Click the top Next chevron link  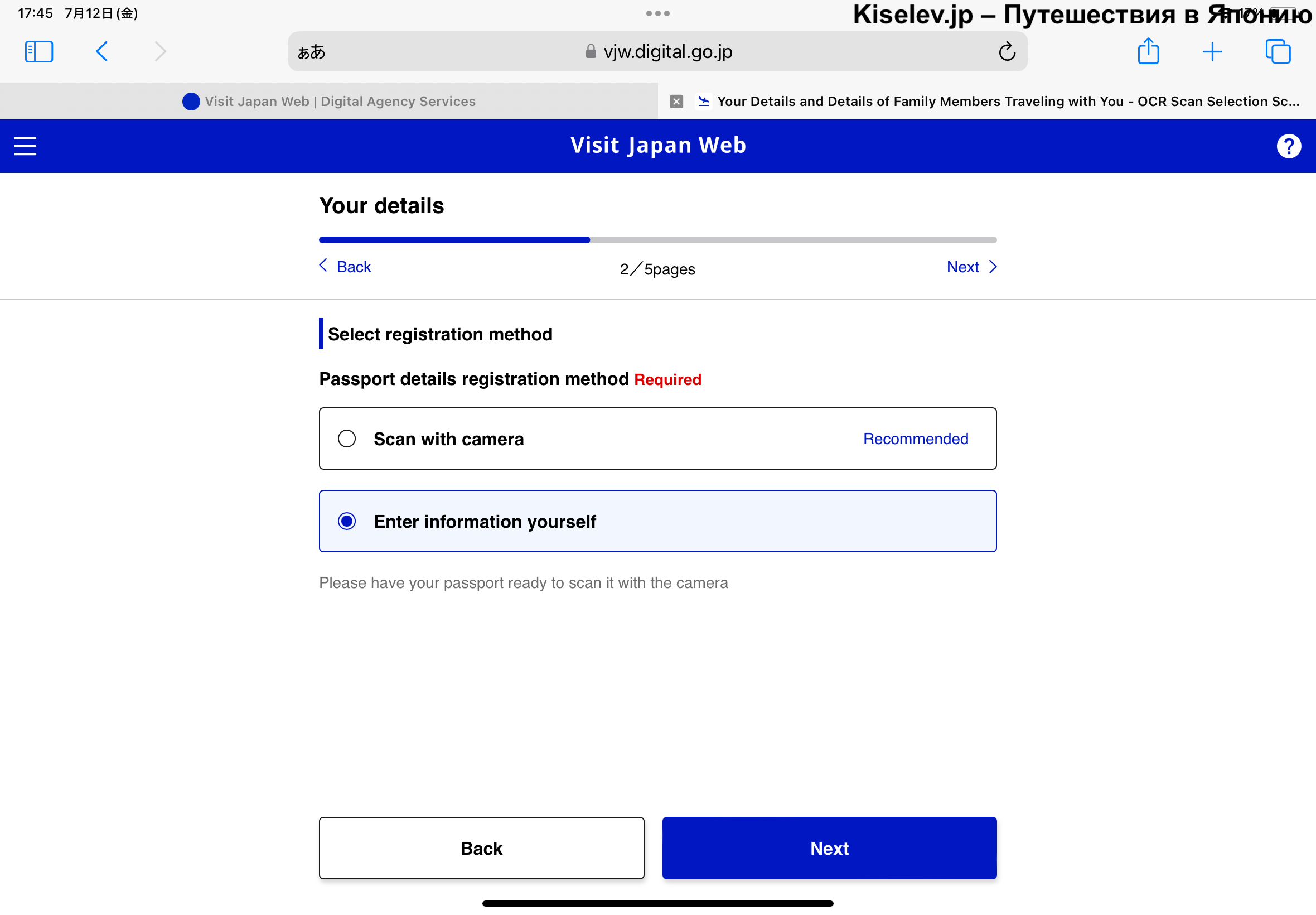[971, 267]
